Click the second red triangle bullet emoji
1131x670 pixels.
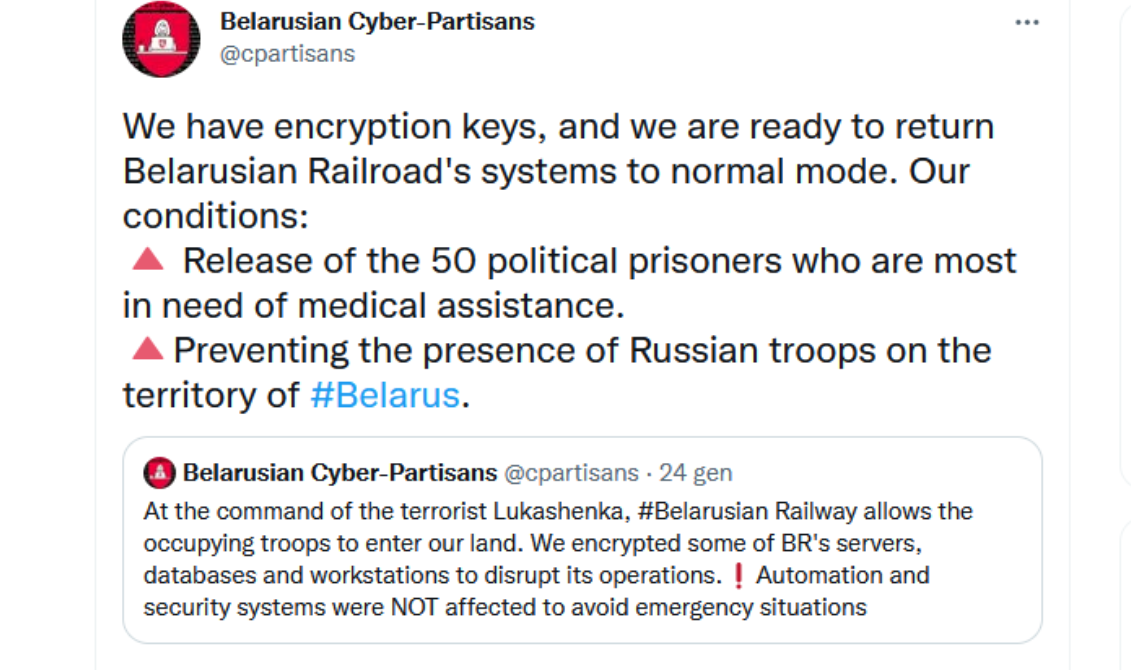[x=148, y=349]
